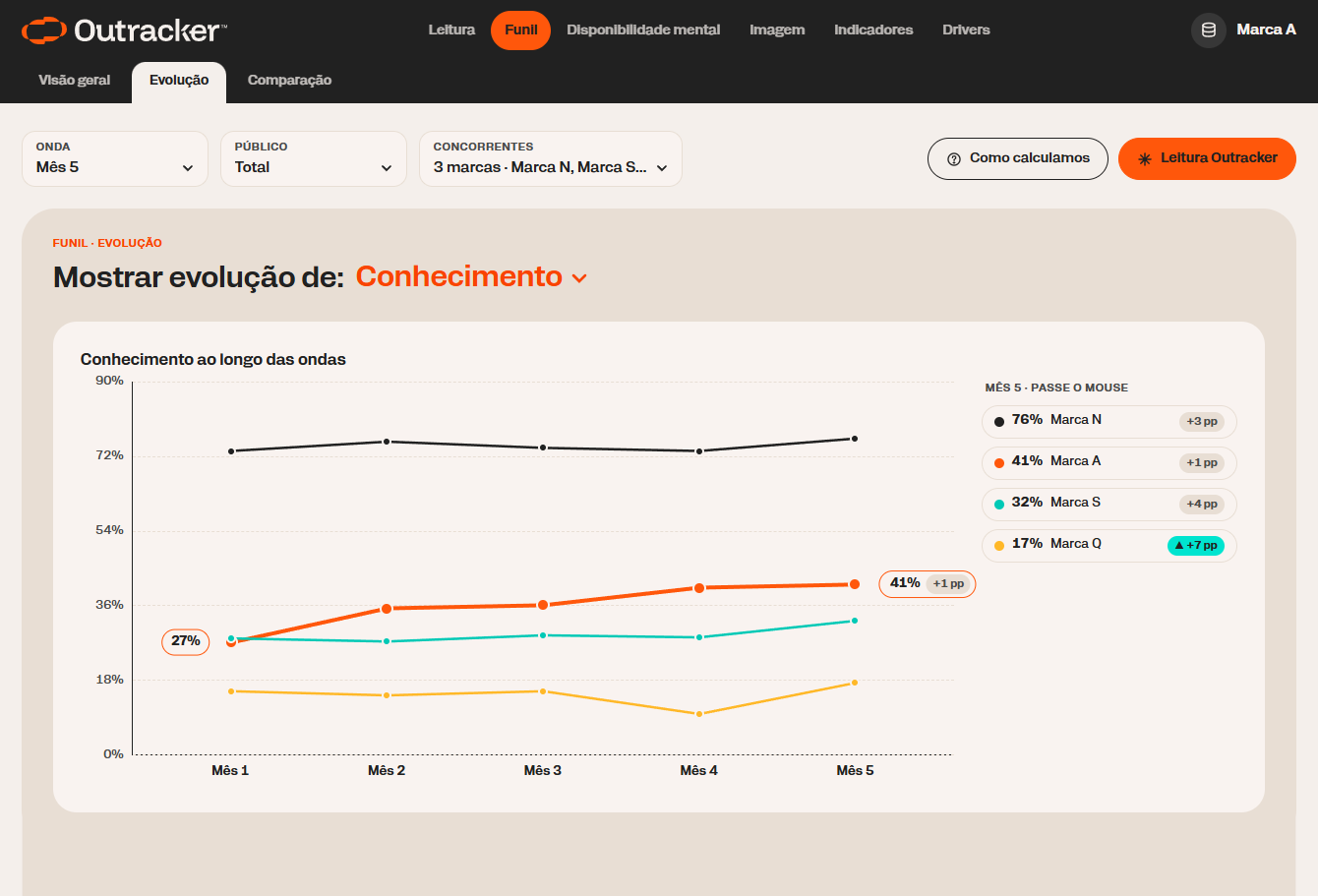Select the Marca A 41% legend row

pyautogui.click(x=1108, y=463)
